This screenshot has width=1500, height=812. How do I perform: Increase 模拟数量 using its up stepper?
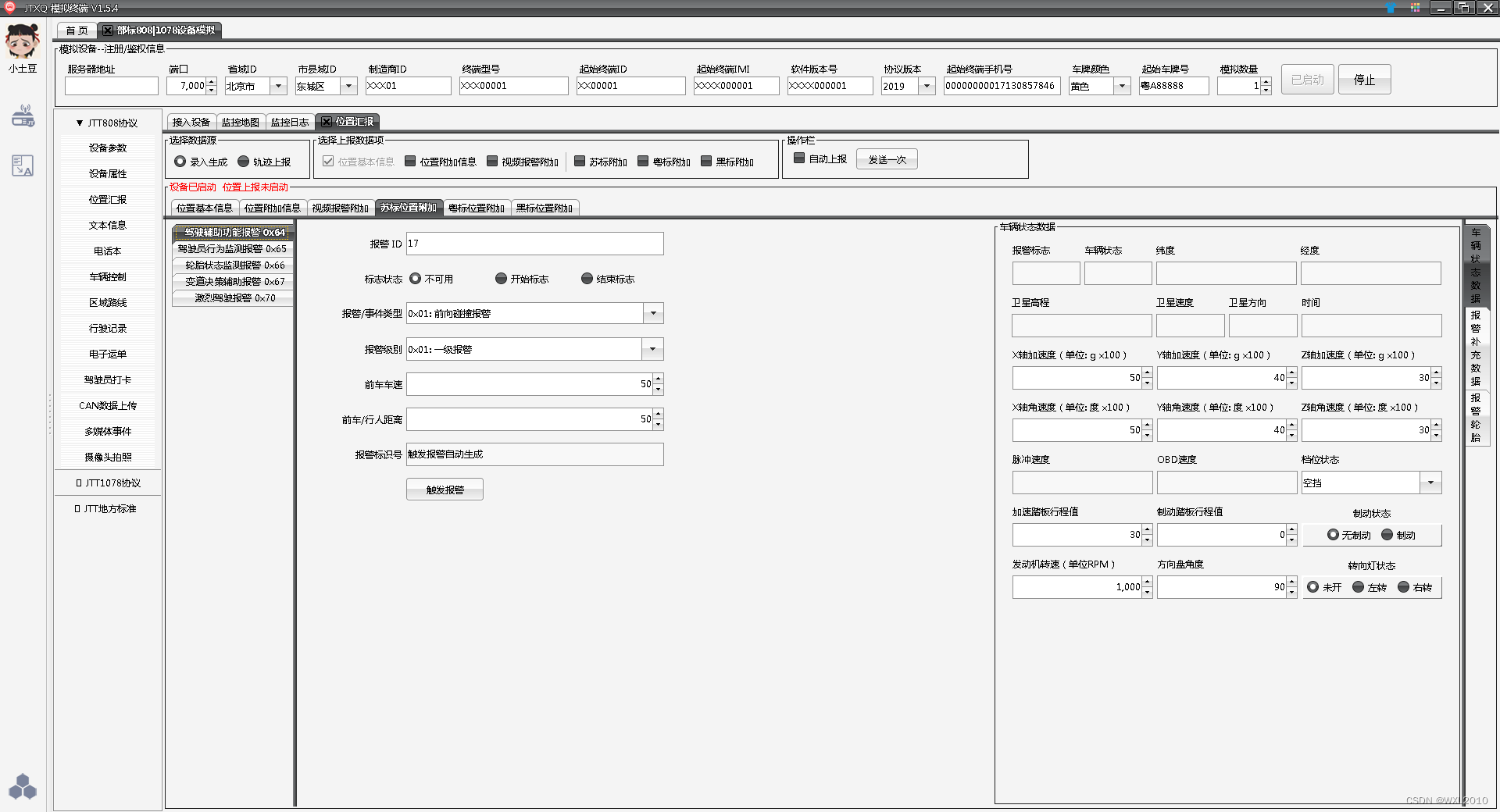(x=1266, y=82)
